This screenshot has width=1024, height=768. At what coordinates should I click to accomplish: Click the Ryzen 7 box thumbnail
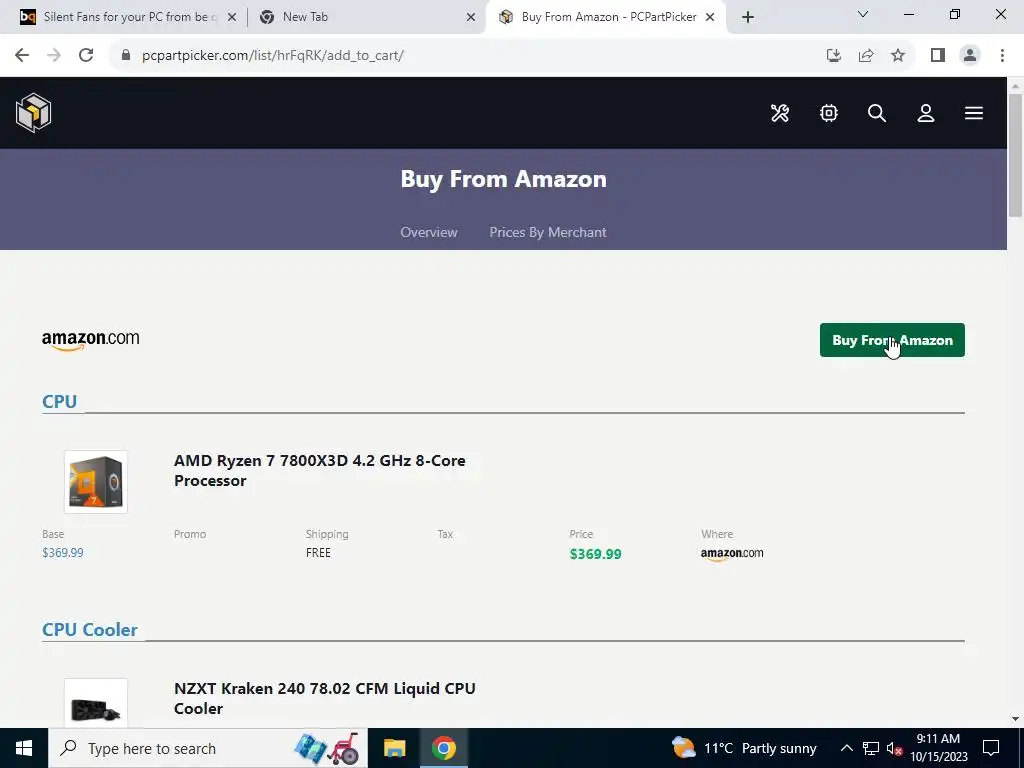[x=95, y=481]
